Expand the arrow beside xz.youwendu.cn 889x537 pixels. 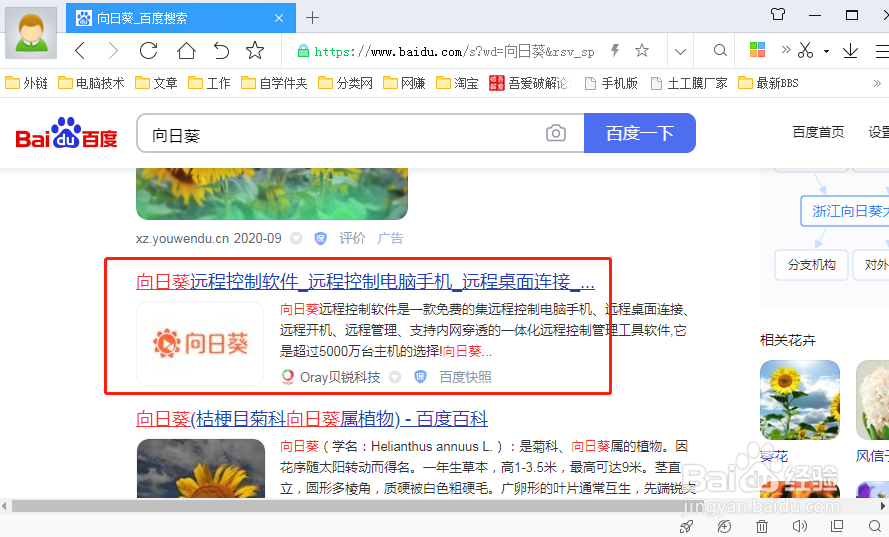tap(296, 238)
